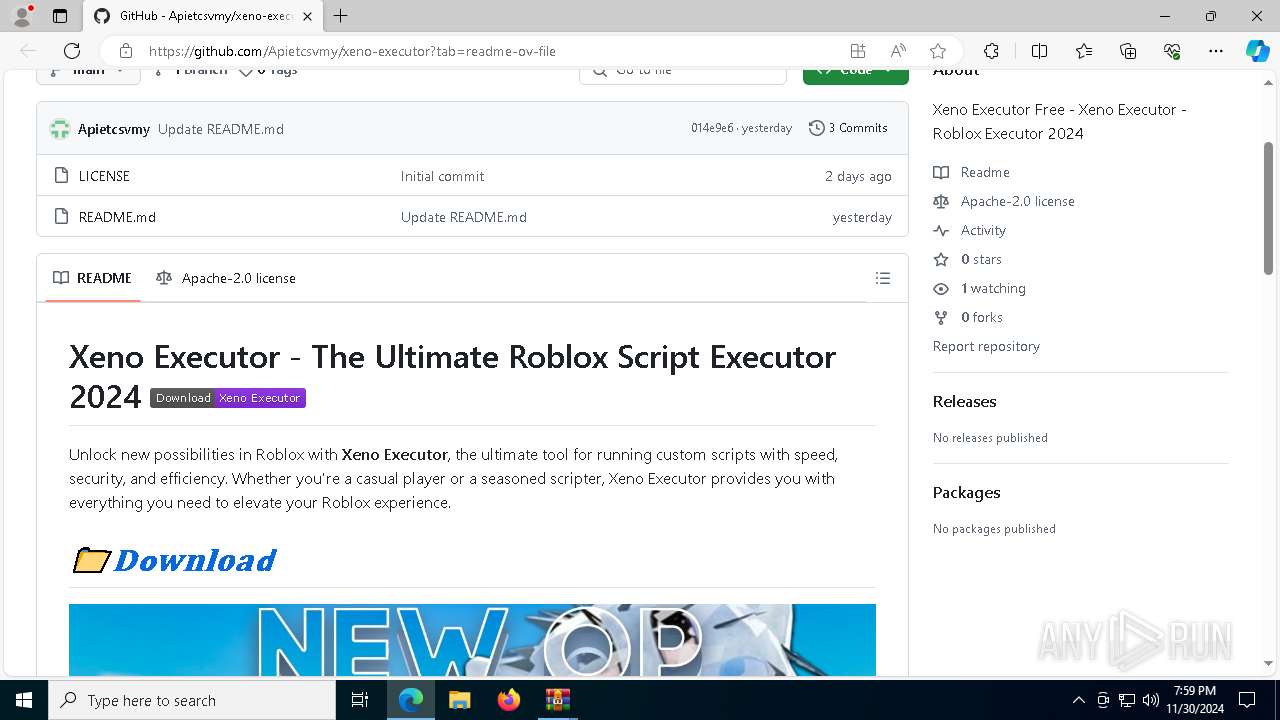
Task: Toggle the split screen icon
Action: 1039,51
